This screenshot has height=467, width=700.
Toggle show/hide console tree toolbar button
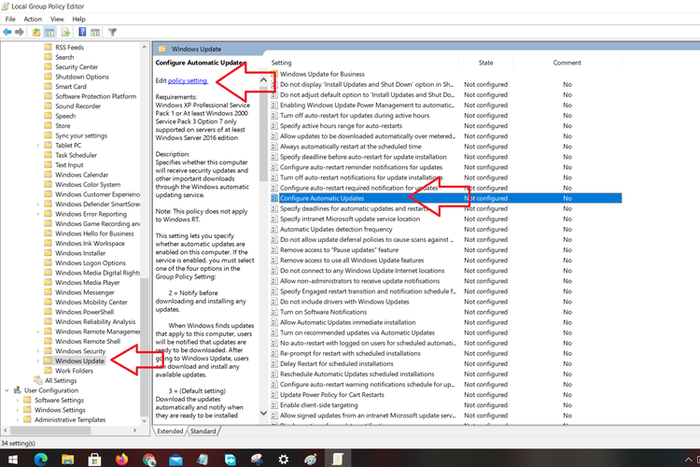click(50, 32)
